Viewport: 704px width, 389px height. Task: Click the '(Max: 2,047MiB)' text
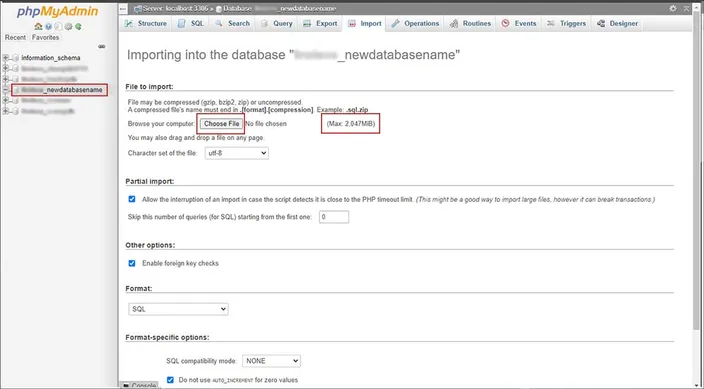[x=351, y=124]
